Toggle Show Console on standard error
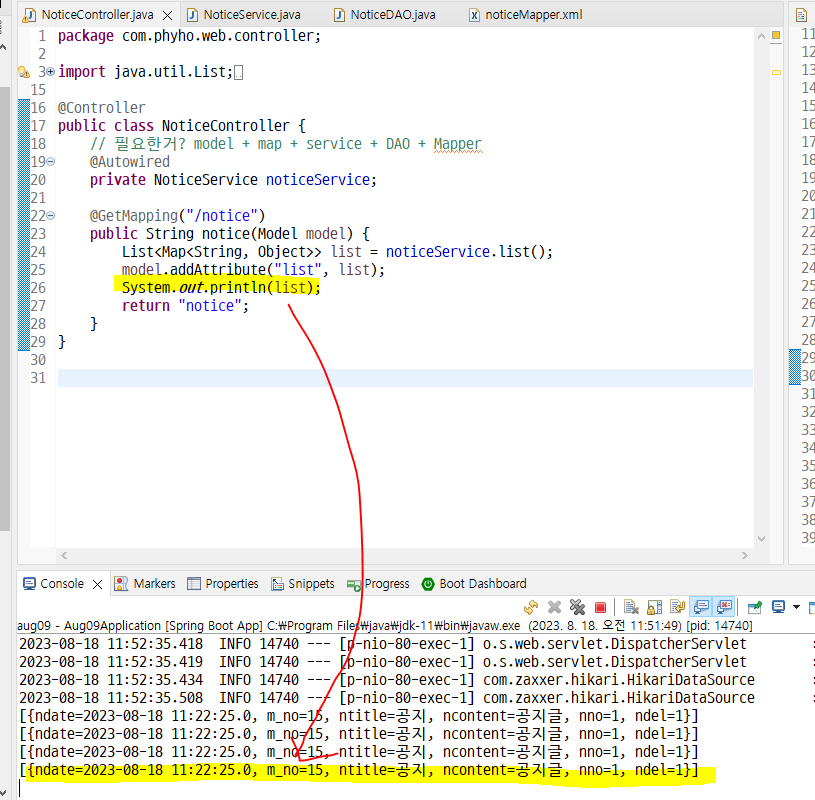 click(725, 607)
